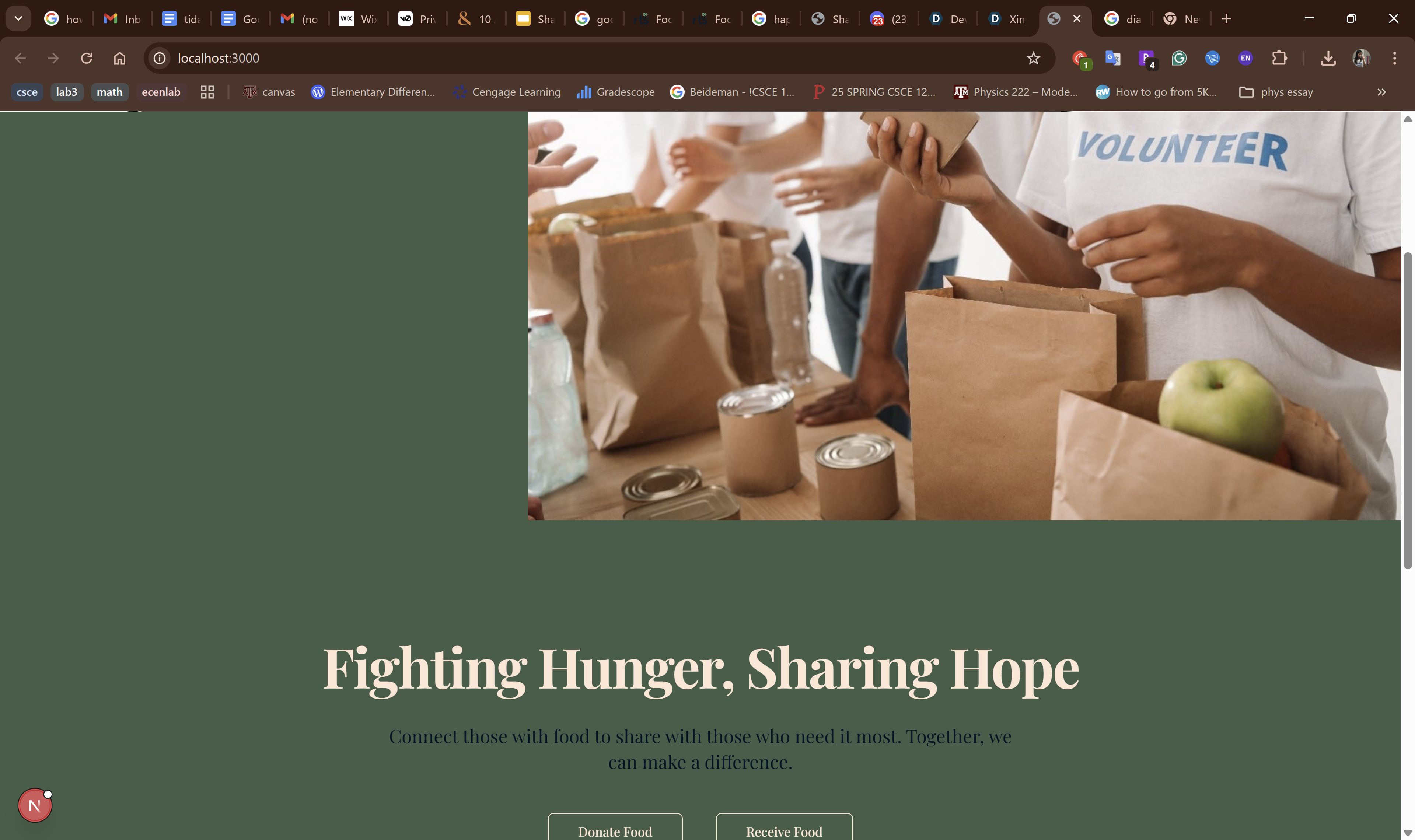Open the browser home page icon

[x=119, y=58]
